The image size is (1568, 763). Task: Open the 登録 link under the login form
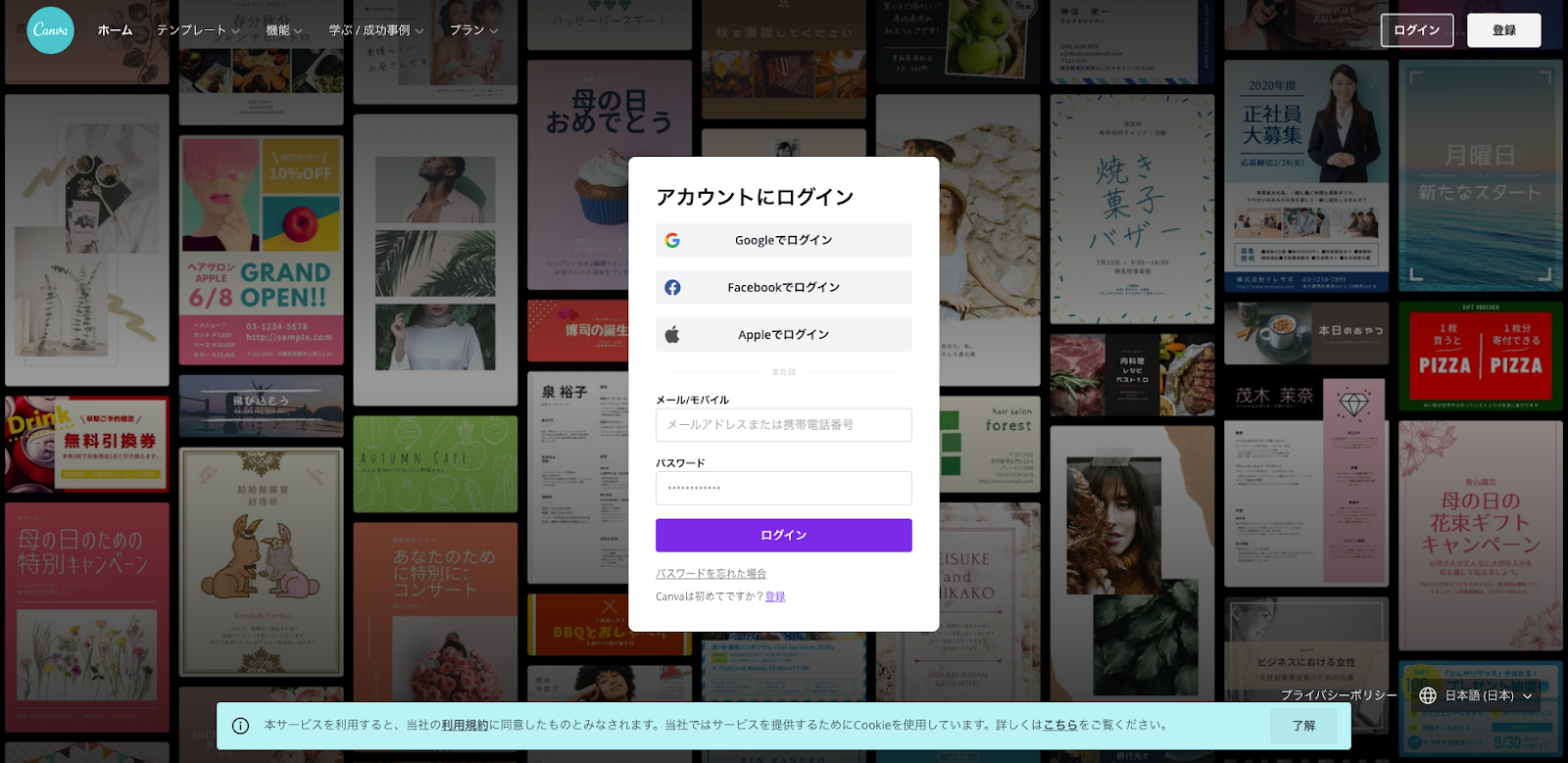click(775, 596)
